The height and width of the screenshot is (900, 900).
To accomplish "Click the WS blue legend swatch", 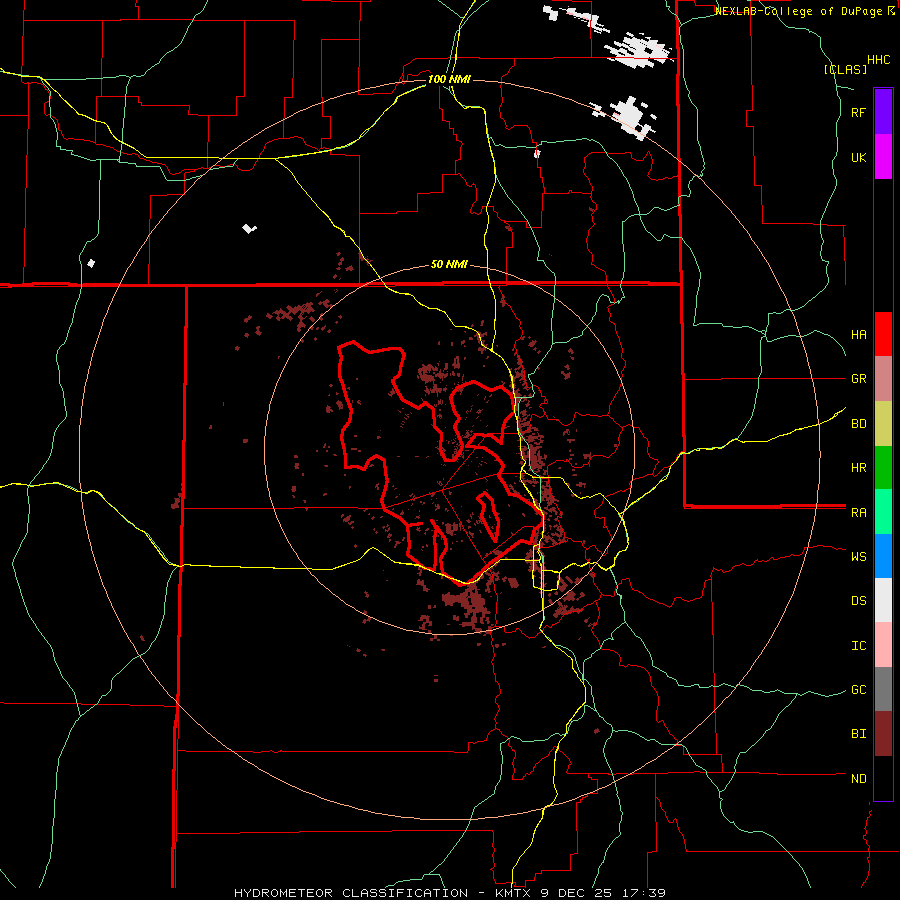I will pyautogui.click(x=883, y=556).
